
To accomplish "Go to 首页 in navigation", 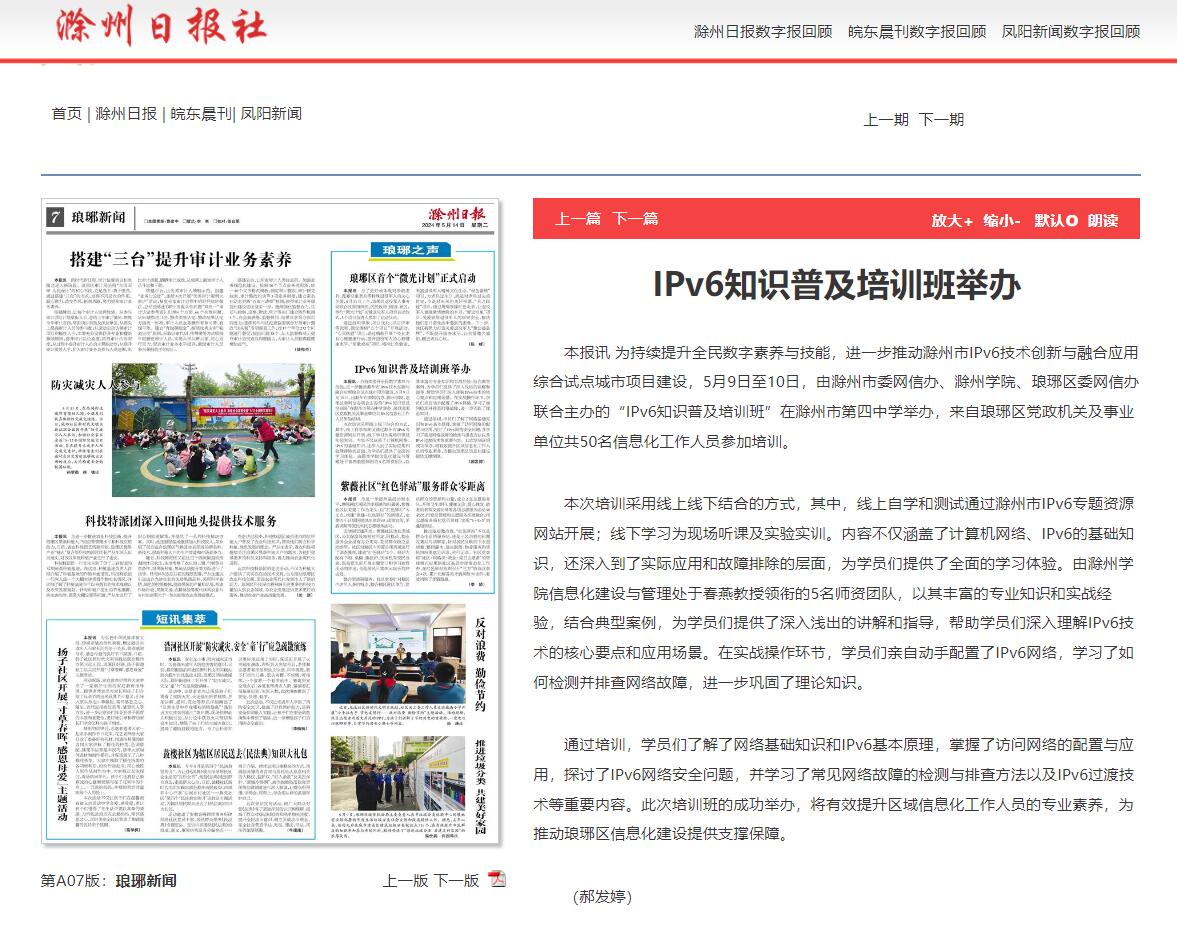I will tap(67, 113).
